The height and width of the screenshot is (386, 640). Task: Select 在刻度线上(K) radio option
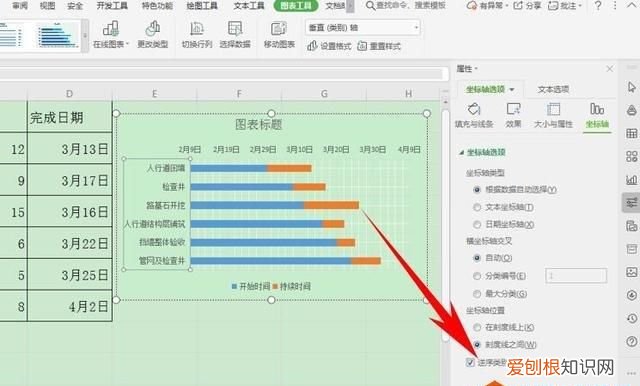(x=477, y=327)
